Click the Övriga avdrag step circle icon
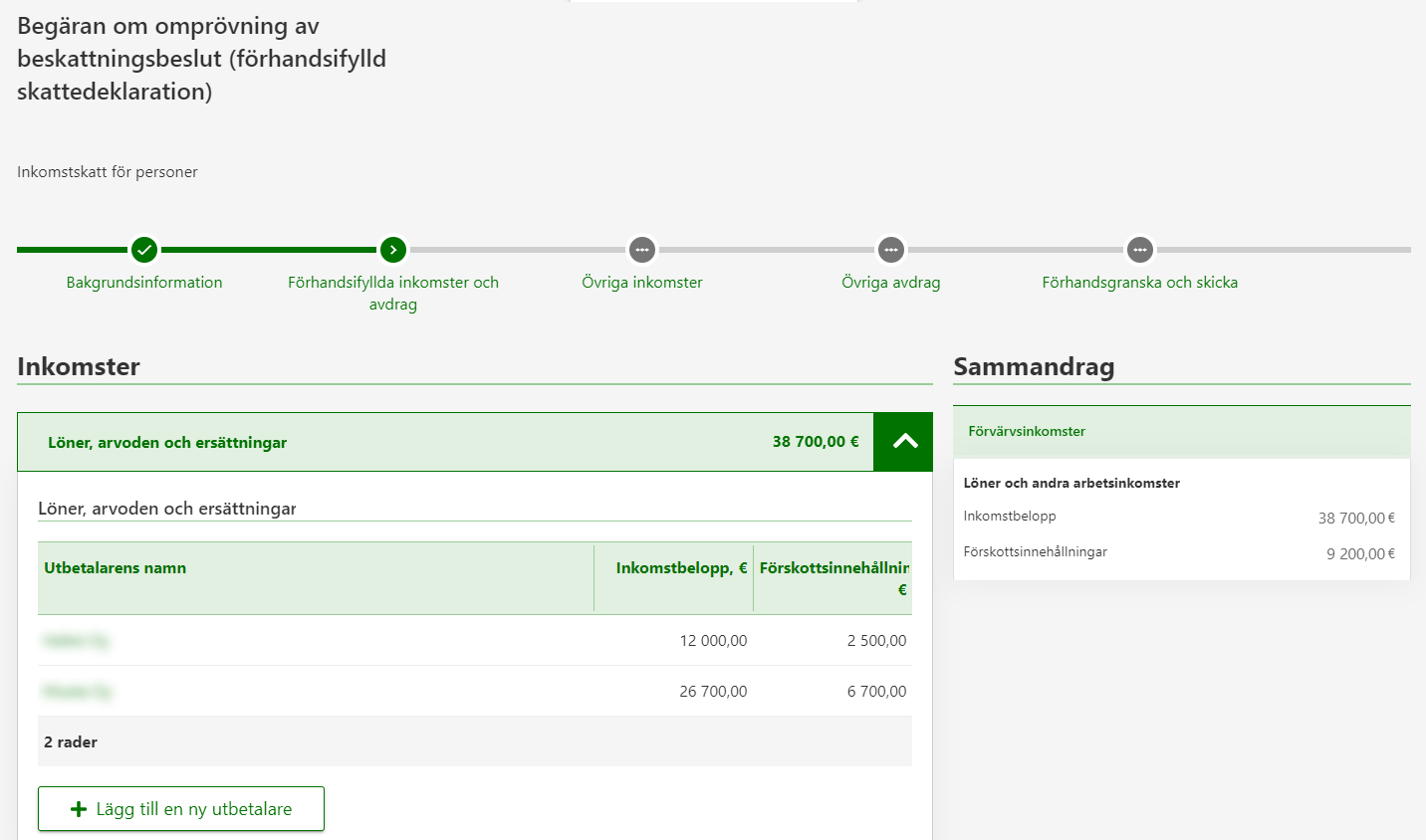This screenshot has width=1426, height=840. [891, 250]
